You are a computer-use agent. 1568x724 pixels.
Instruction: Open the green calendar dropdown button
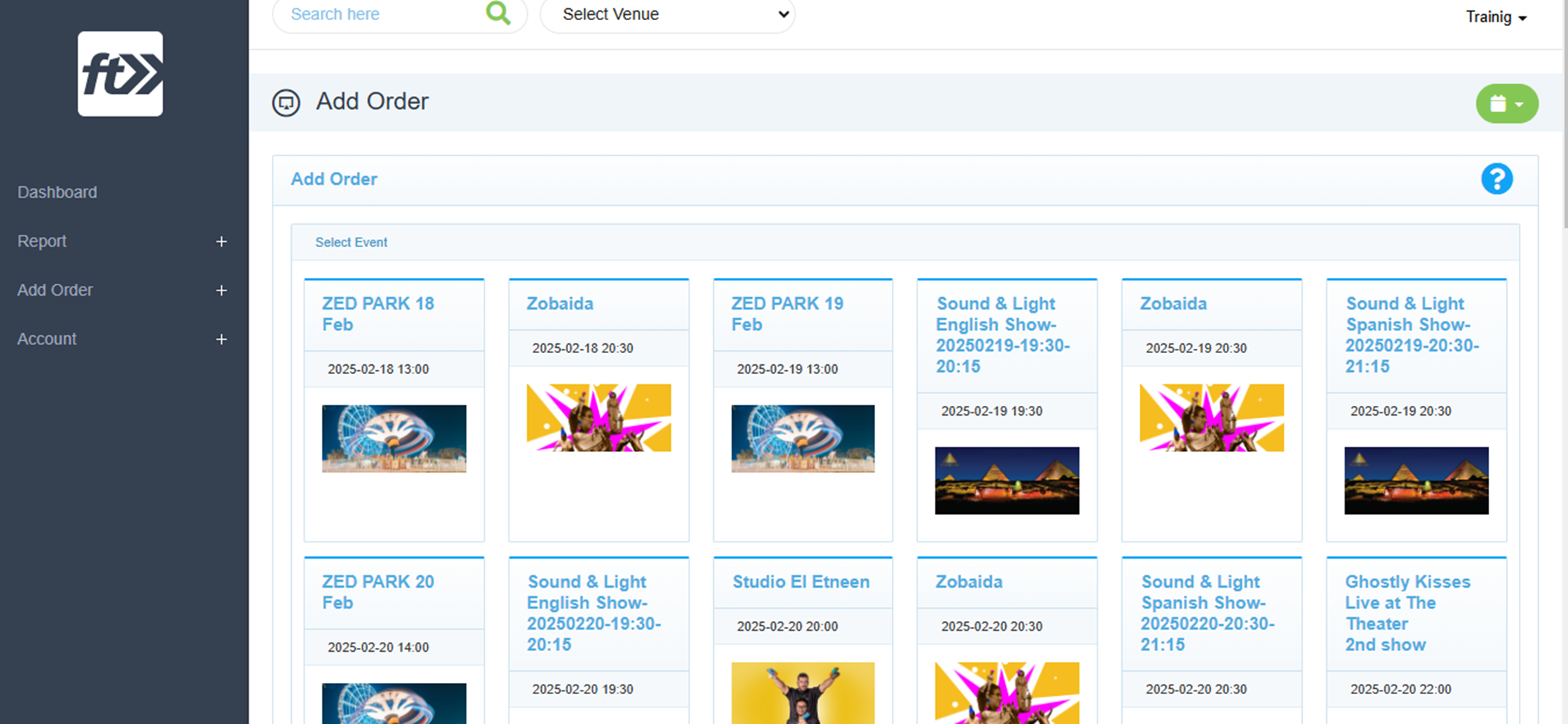click(x=1507, y=104)
